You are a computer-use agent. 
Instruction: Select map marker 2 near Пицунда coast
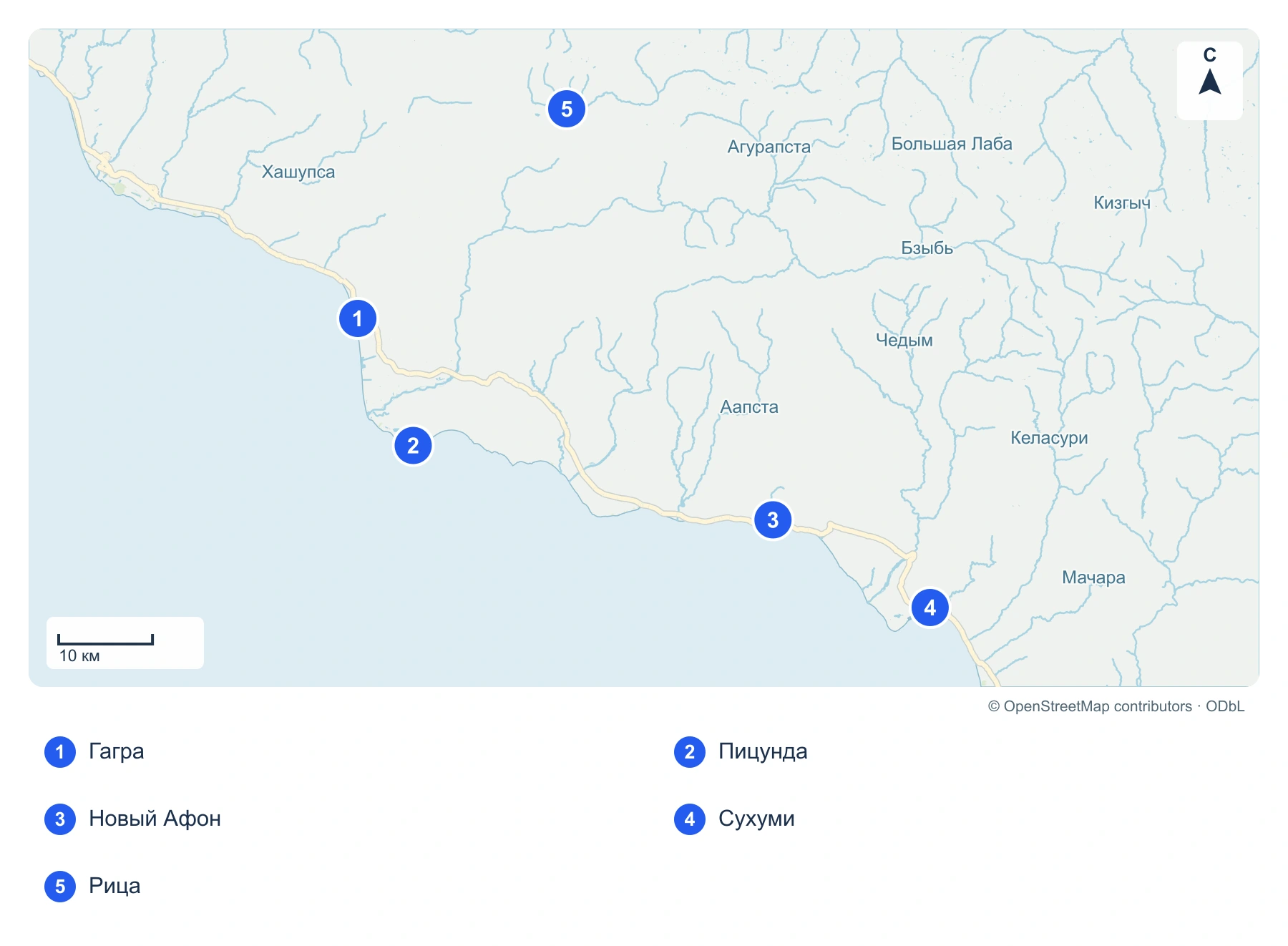(413, 446)
